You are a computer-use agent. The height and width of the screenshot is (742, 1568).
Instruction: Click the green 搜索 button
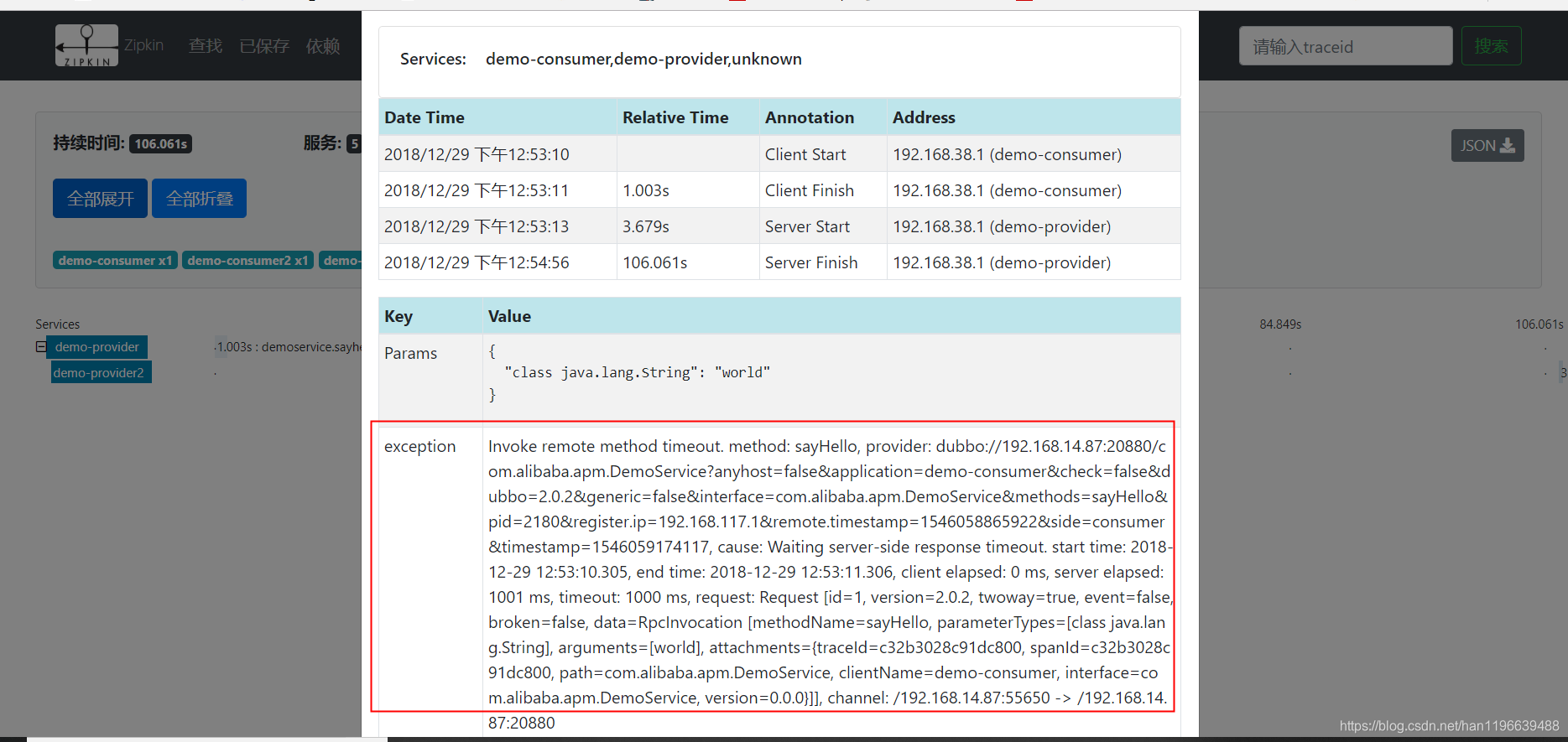click(1491, 46)
